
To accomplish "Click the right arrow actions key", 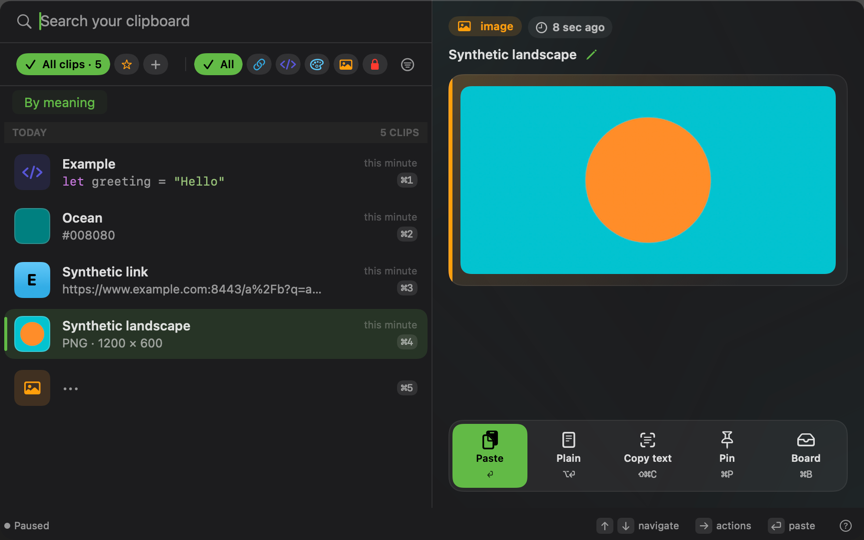I will click(704, 526).
